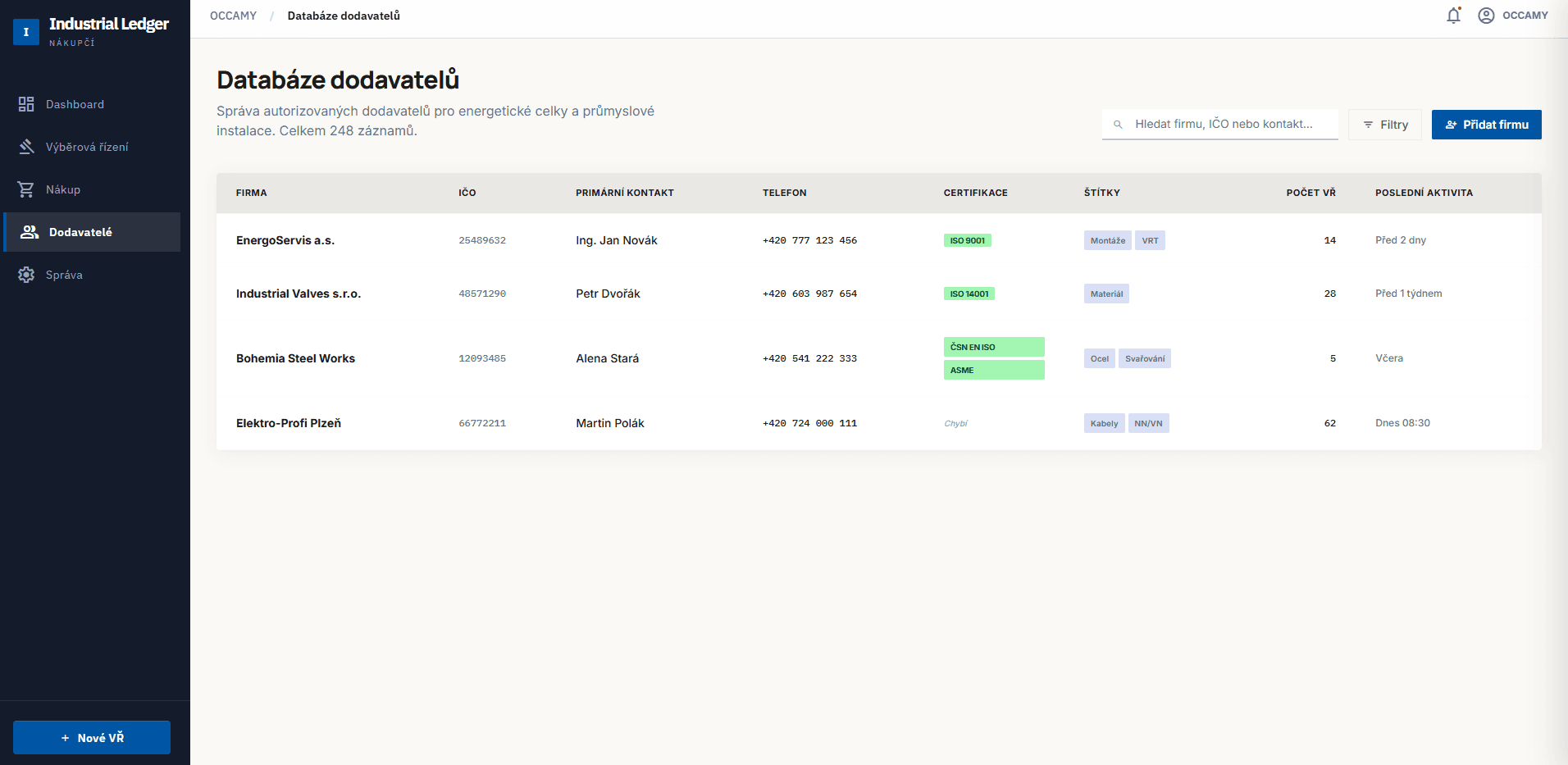Click the shopping cart Nákup icon
This screenshot has height=765, width=1568.
coord(26,189)
